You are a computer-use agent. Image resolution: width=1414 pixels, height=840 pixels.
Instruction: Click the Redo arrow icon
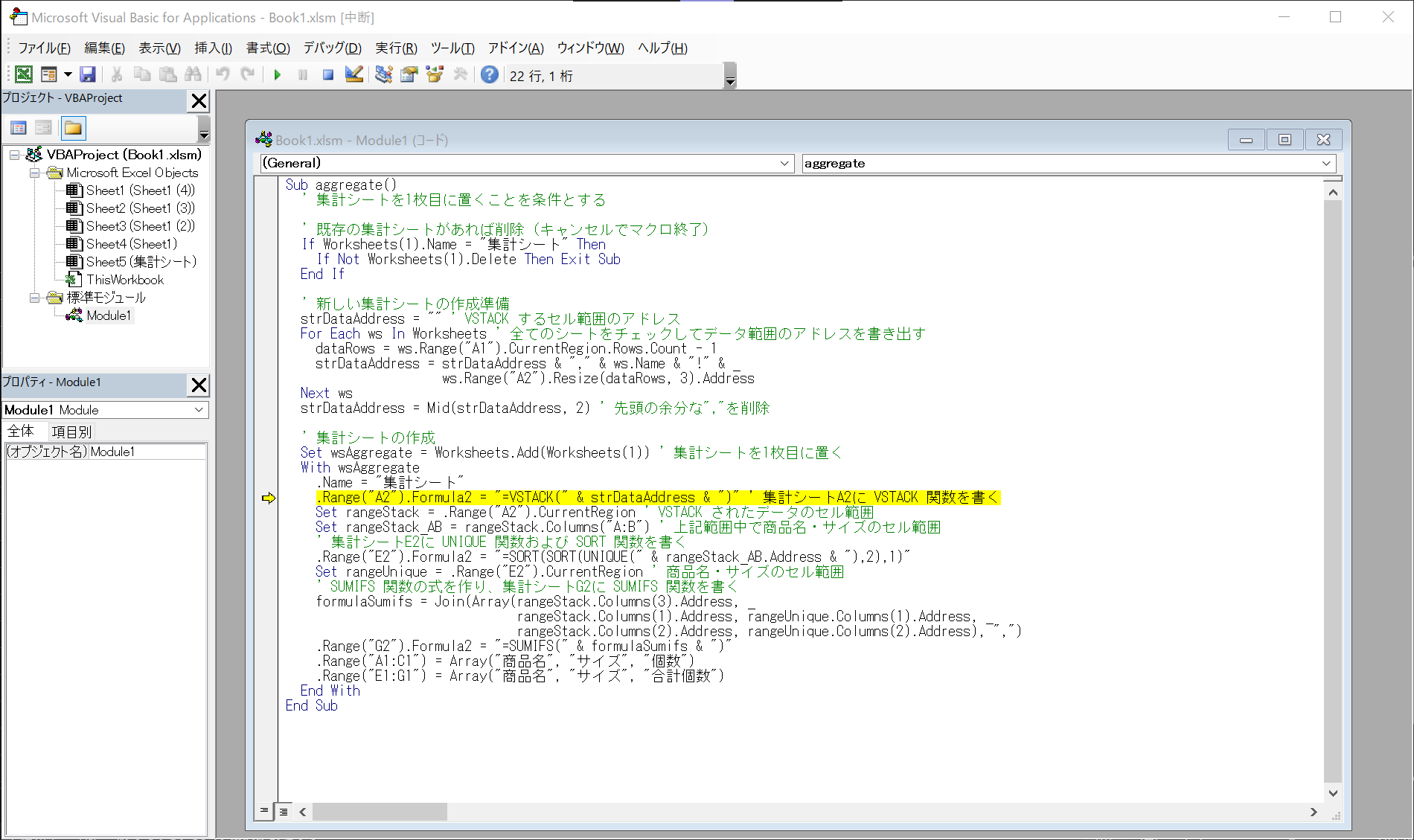point(248,74)
